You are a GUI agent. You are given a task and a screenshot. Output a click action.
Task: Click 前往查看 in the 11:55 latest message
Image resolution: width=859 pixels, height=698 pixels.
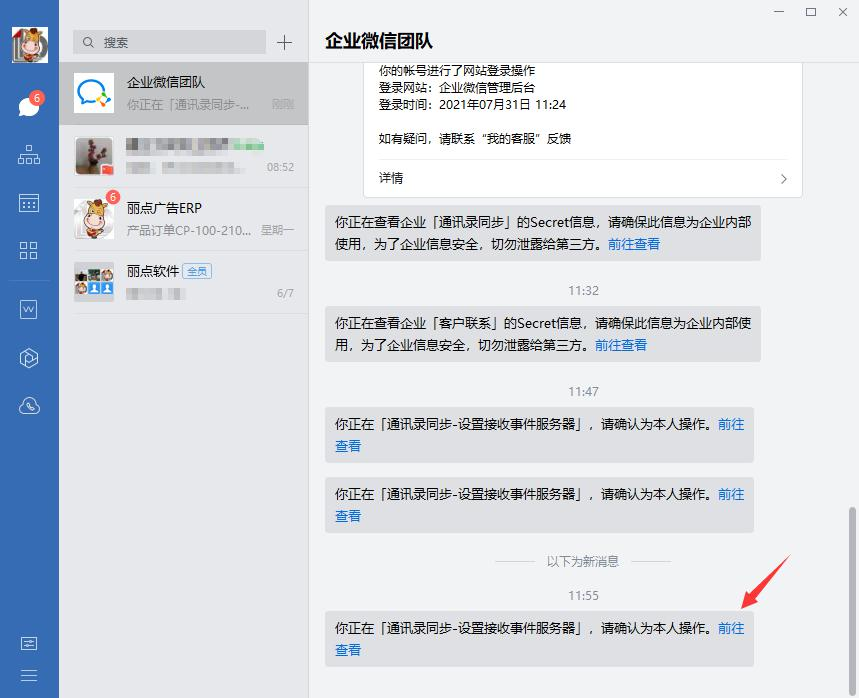click(731, 628)
